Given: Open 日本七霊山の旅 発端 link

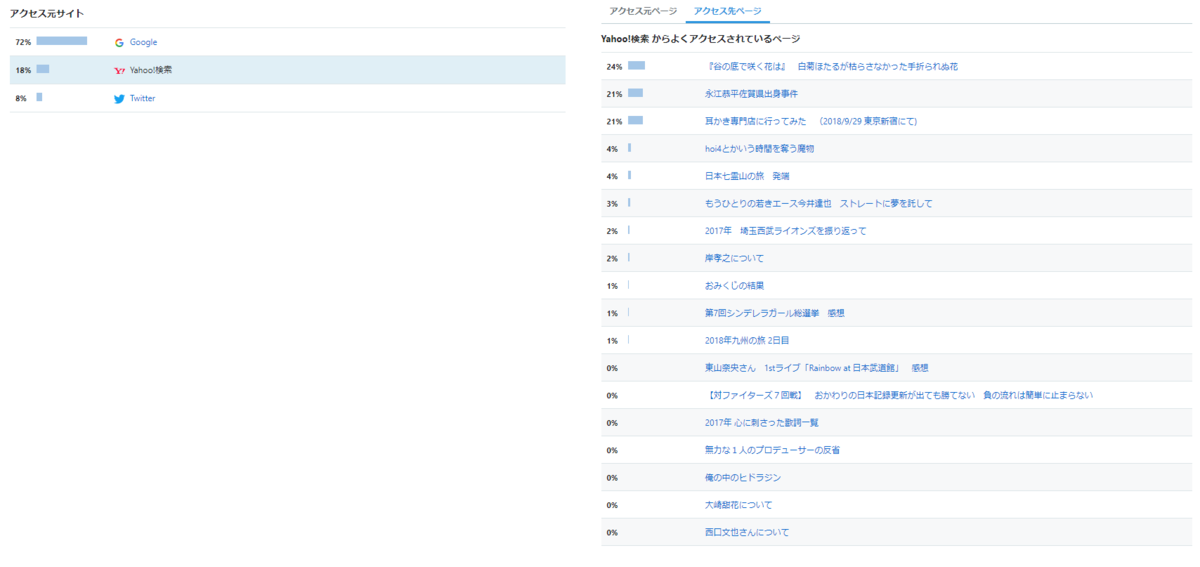Looking at the screenshot, I should [747, 176].
